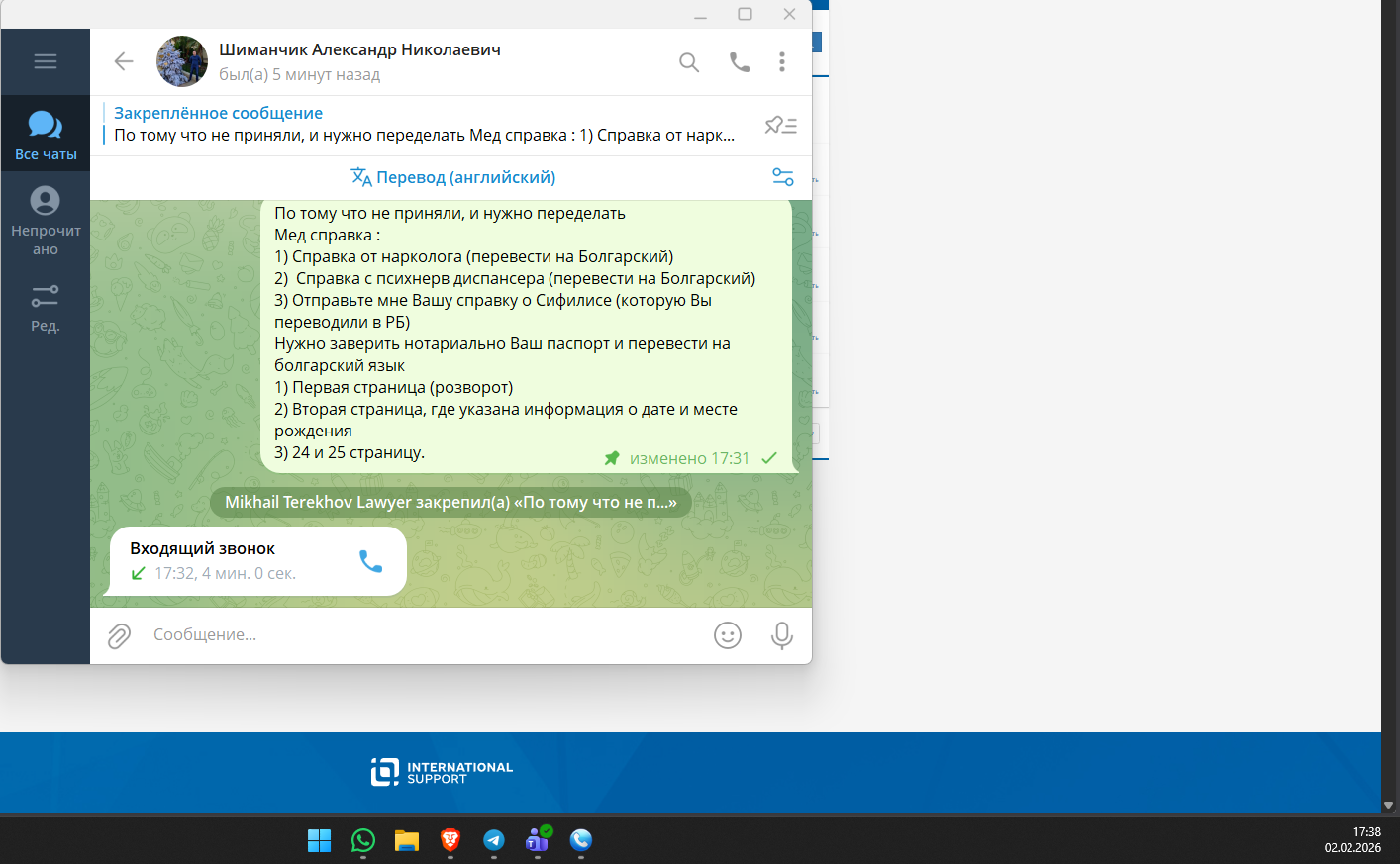The image size is (1400, 864).
Task: Click the Входящий звонок call title
Action: pos(202,548)
